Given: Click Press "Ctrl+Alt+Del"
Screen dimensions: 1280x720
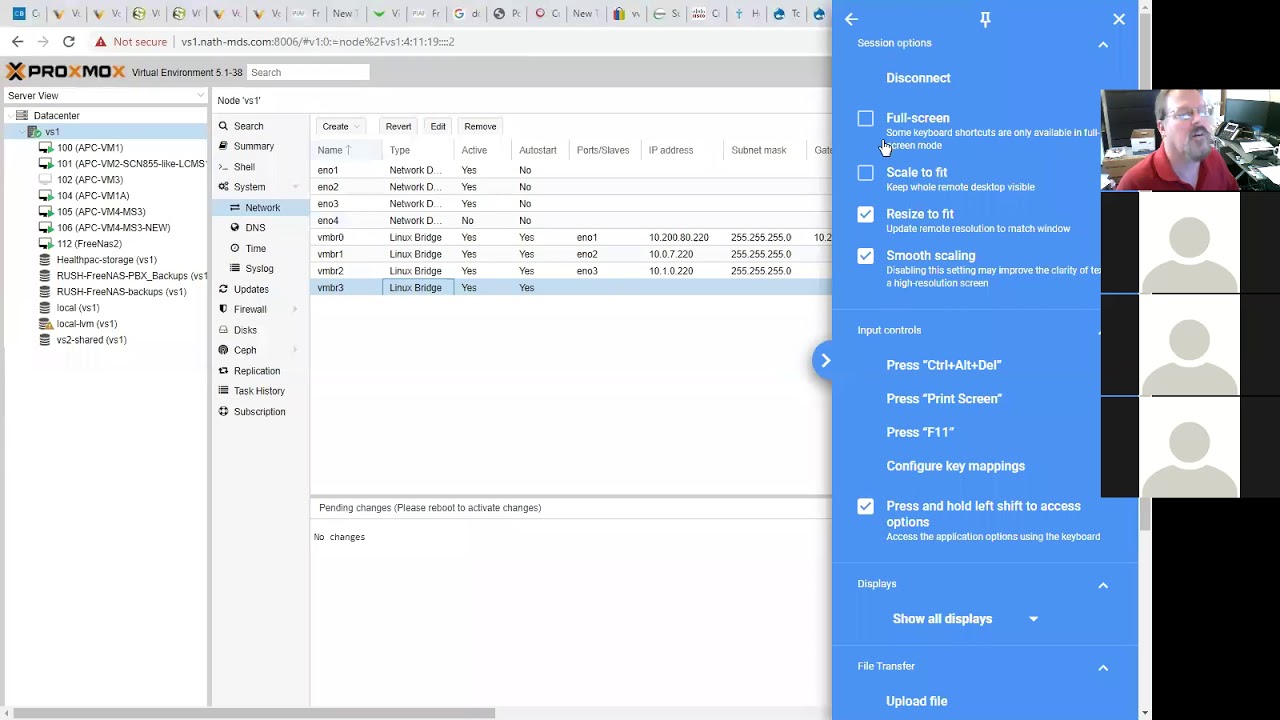Looking at the screenshot, I should pyautogui.click(x=943, y=365).
